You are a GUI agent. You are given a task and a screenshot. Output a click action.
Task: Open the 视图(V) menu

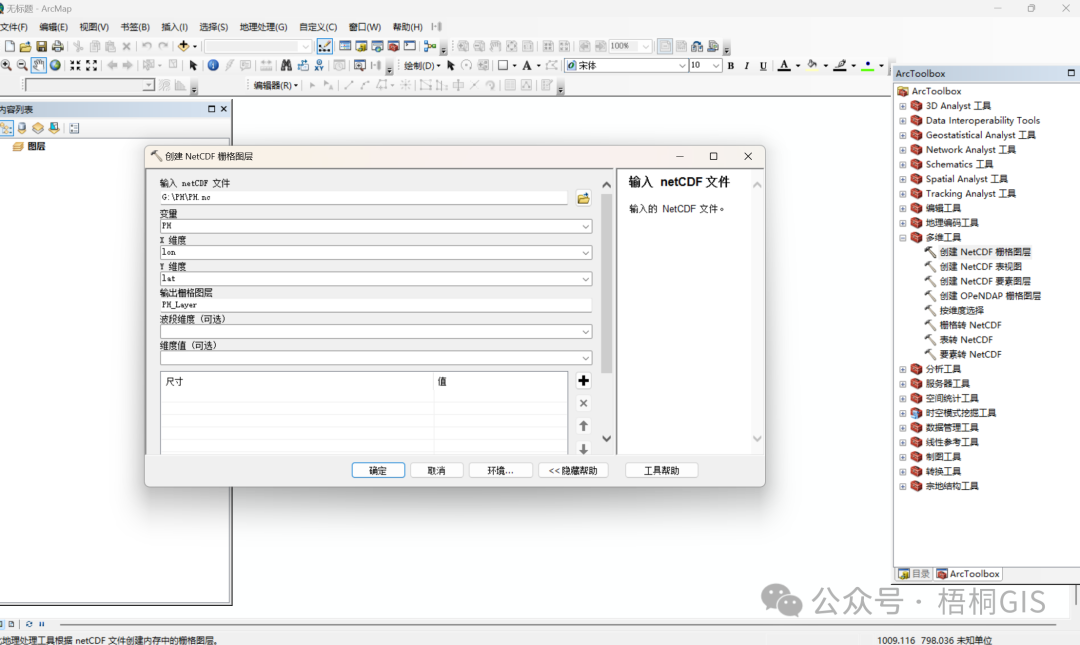94,27
